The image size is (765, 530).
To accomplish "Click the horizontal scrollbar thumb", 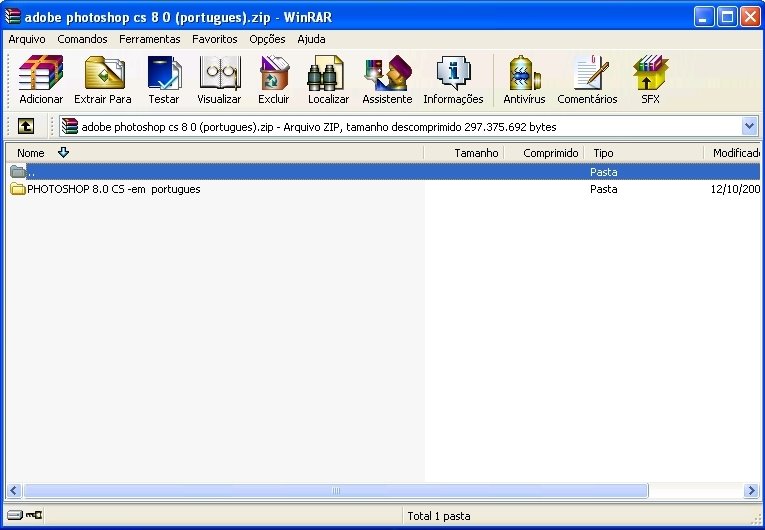I will [x=336, y=490].
